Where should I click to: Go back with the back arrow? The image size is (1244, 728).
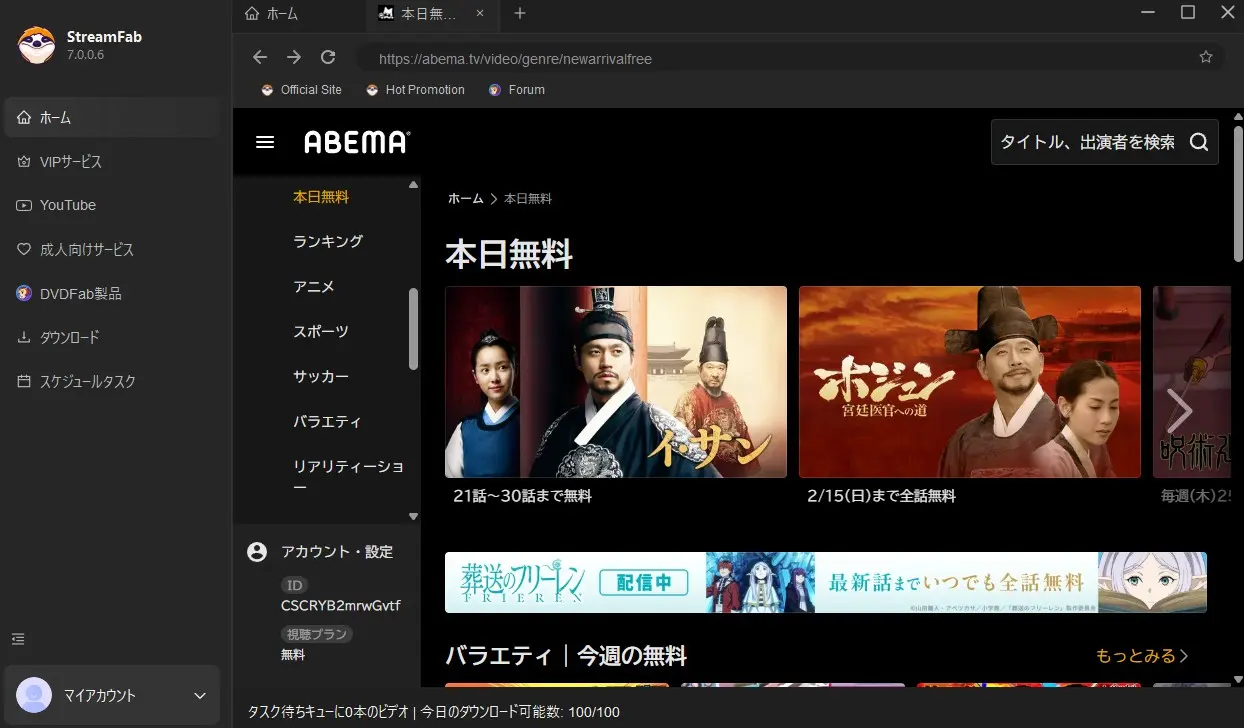click(x=260, y=57)
